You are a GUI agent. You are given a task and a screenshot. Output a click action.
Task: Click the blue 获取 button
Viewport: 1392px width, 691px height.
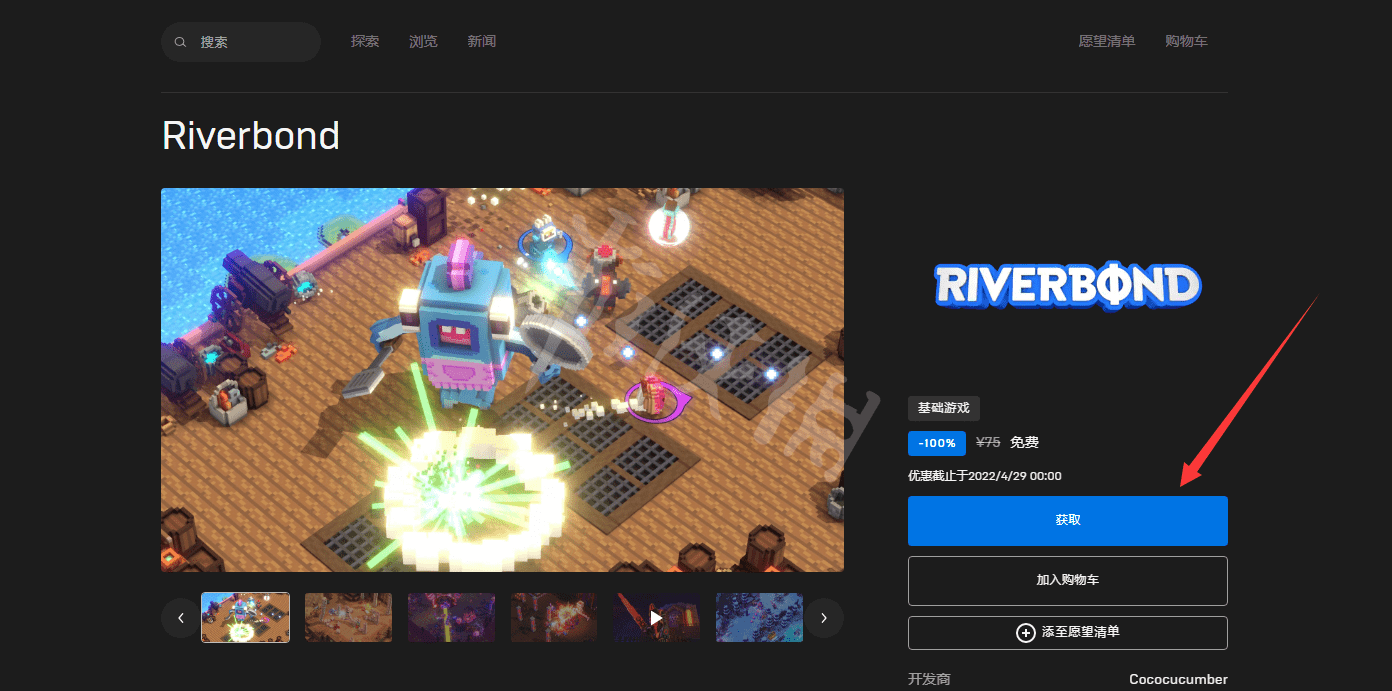[1068, 521]
